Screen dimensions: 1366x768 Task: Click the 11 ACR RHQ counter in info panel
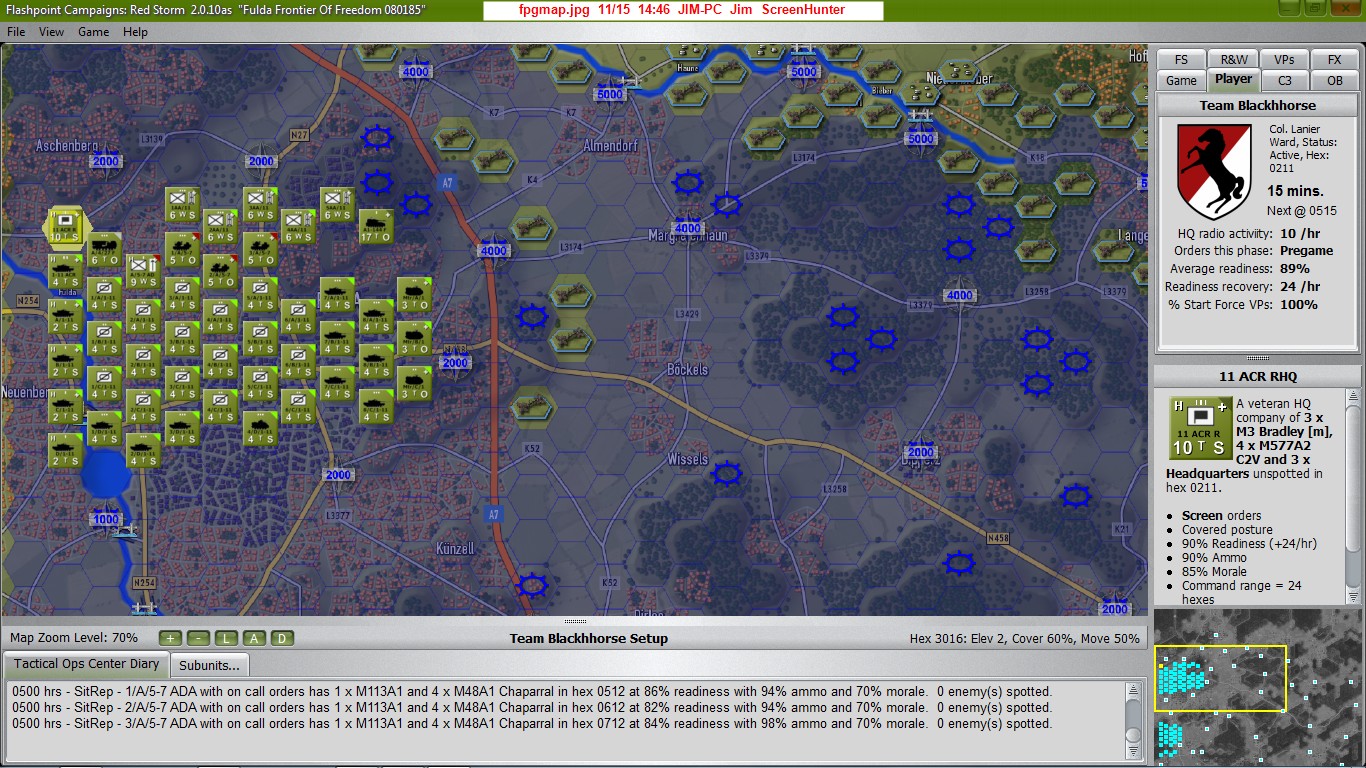click(1199, 428)
